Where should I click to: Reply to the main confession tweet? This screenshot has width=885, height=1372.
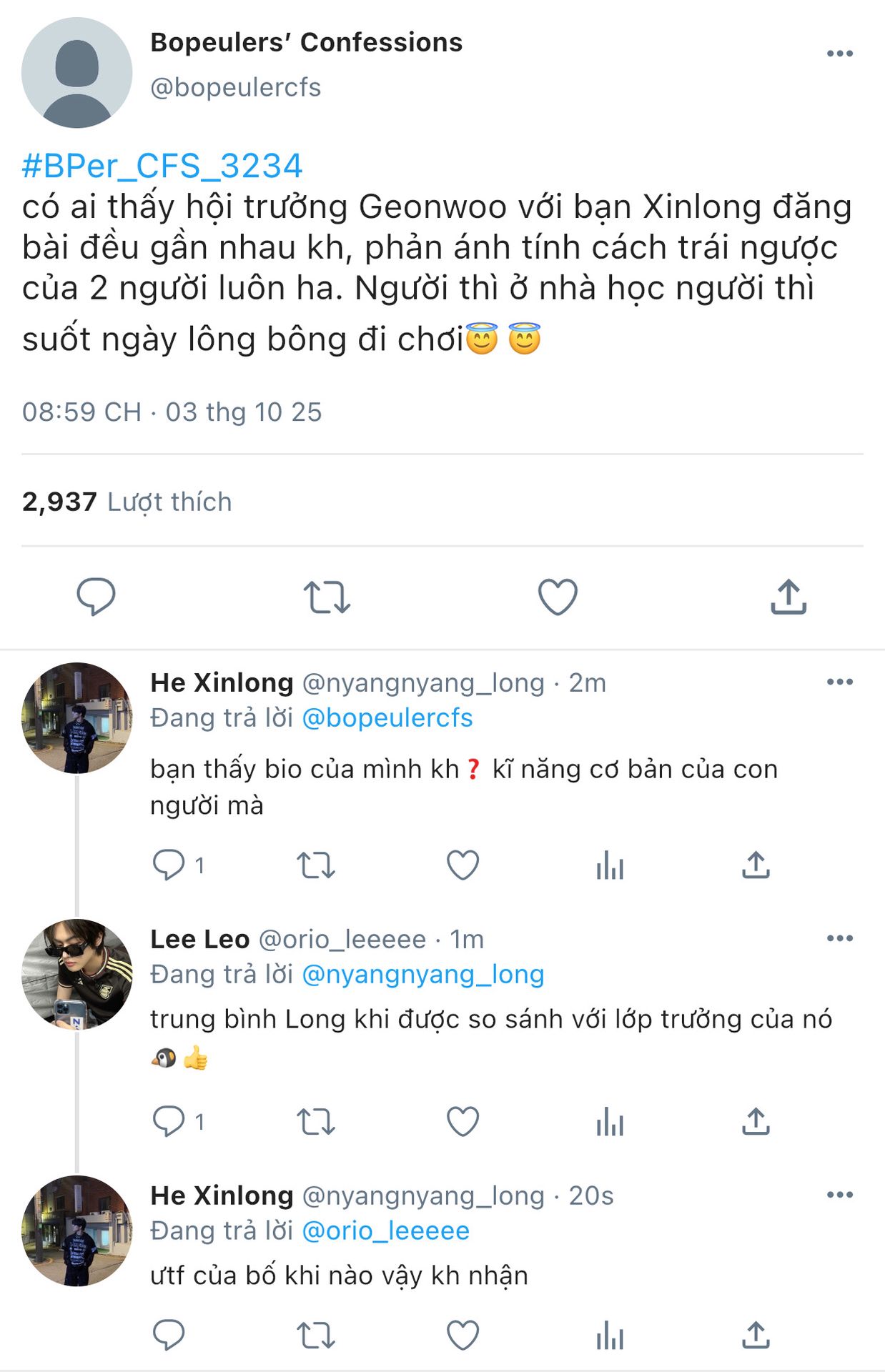96,597
